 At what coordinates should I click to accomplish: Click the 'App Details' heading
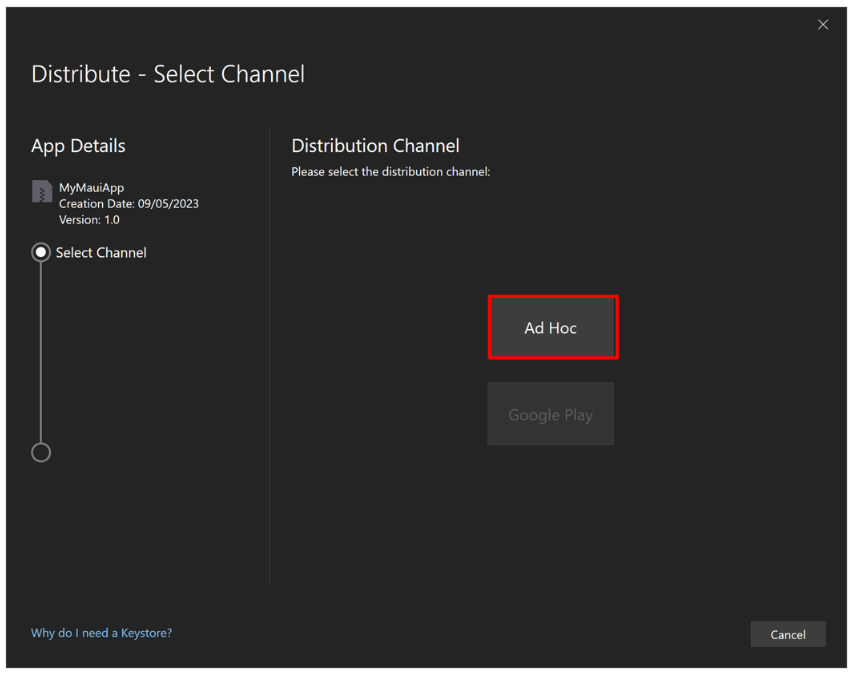(79, 146)
